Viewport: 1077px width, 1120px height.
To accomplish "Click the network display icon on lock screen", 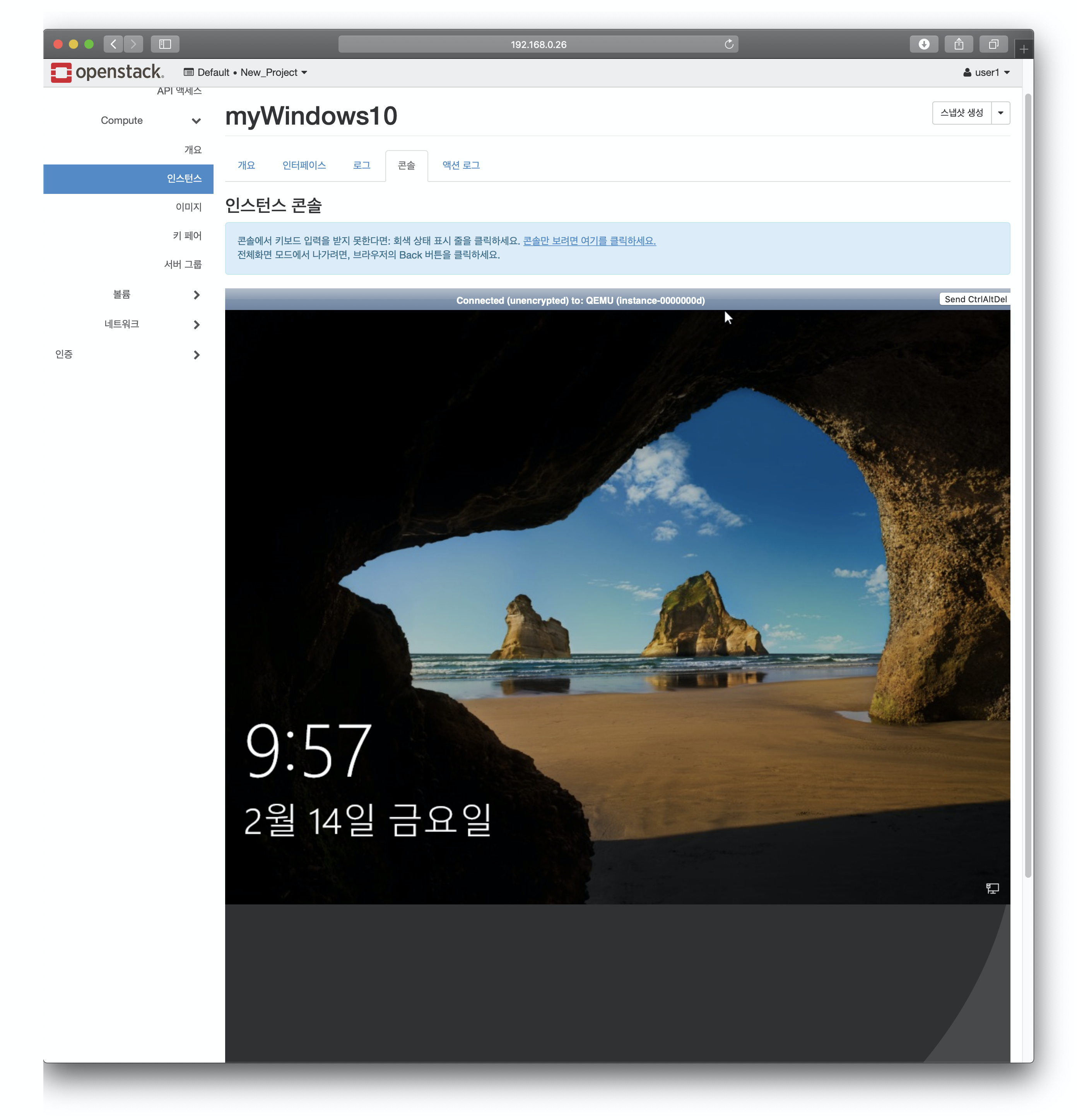I will (x=992, y=888).
